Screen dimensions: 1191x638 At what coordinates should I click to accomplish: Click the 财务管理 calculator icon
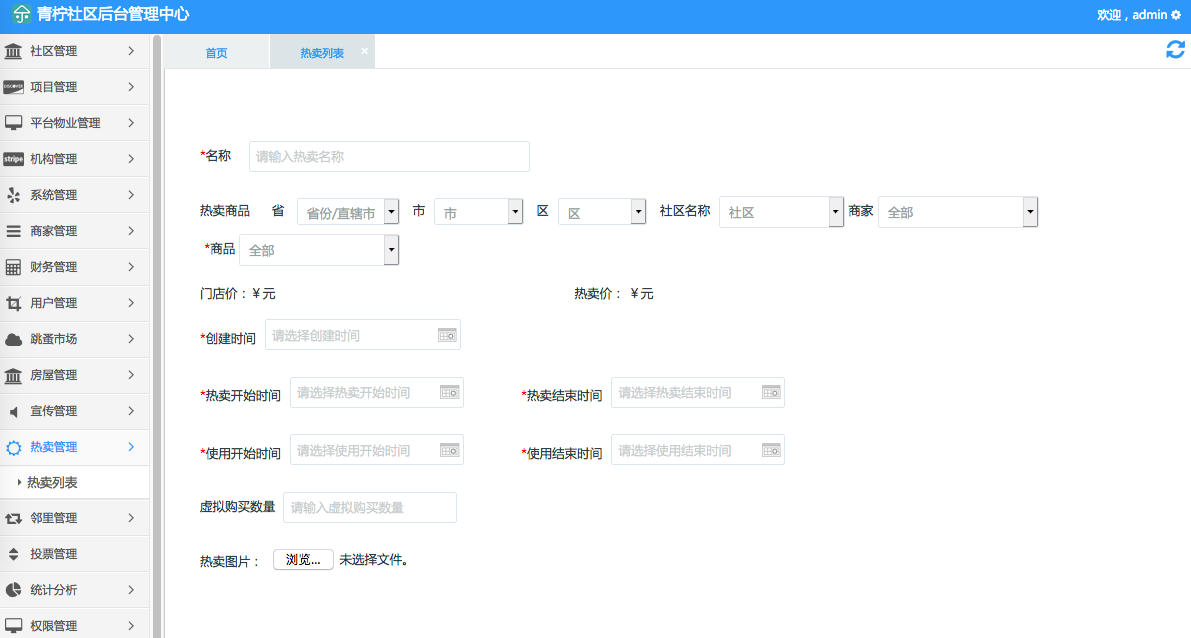click(x=13, y=267)
